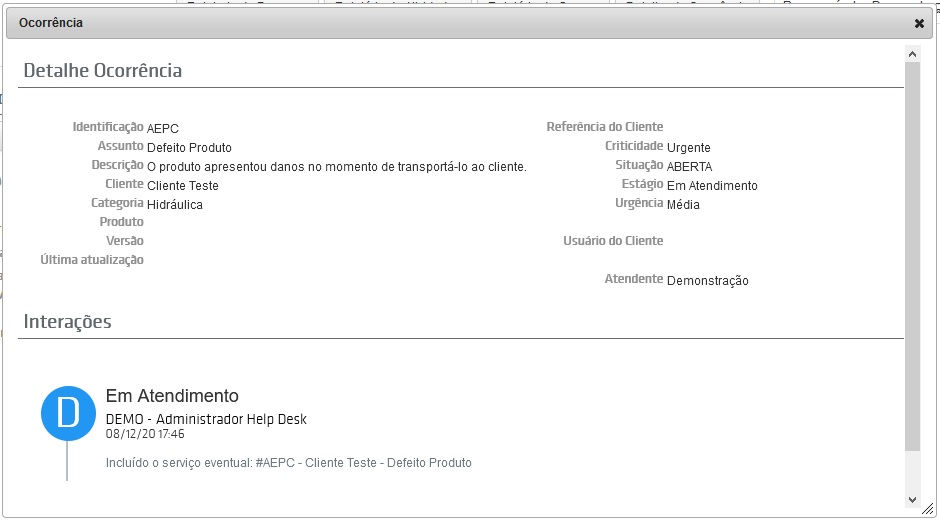
Task: Click the Incluído o serviço eventual text
Action: pos(288,463)
